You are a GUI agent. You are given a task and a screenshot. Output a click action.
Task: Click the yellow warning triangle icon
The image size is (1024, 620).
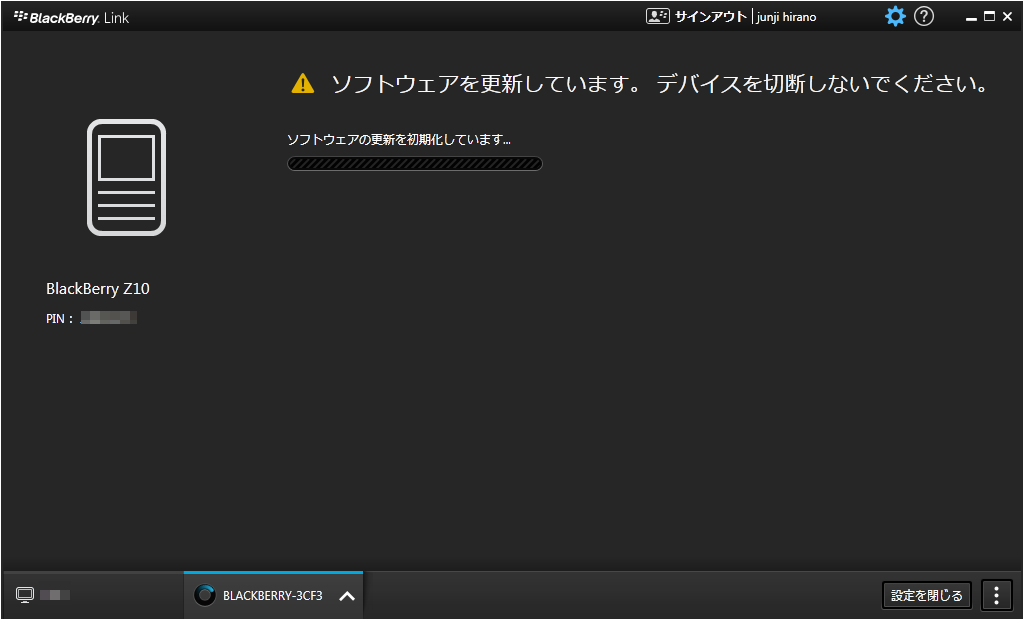click(x=302, y=84)
